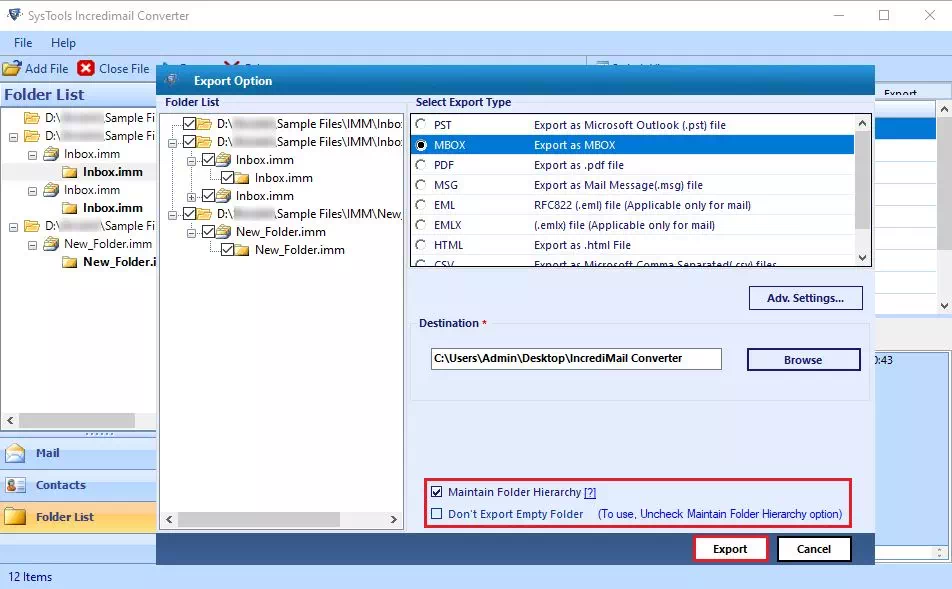
Task: Open Adv. Settings...
Action: coord(805,298)
